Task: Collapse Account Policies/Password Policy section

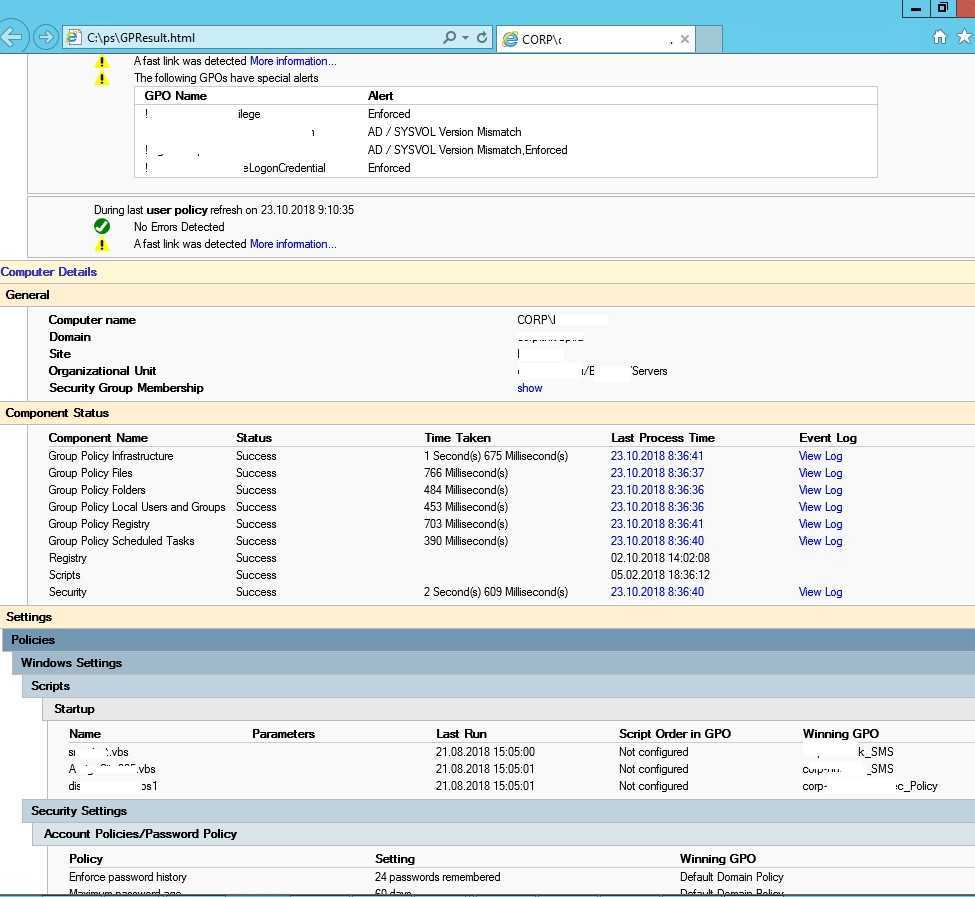Action: tap(140, 834)
